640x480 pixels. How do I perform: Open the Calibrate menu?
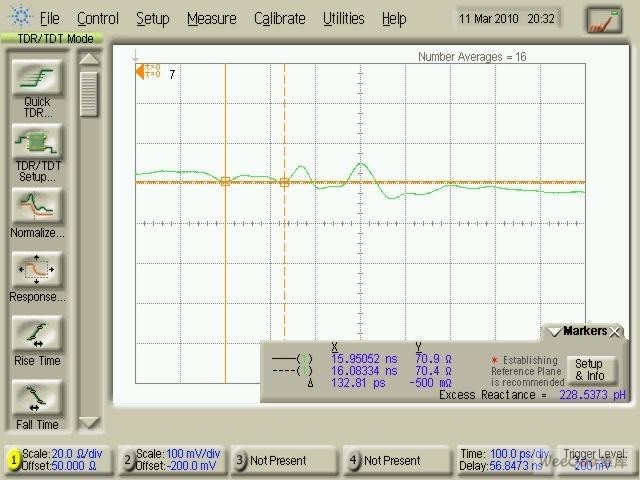[279, 18]
